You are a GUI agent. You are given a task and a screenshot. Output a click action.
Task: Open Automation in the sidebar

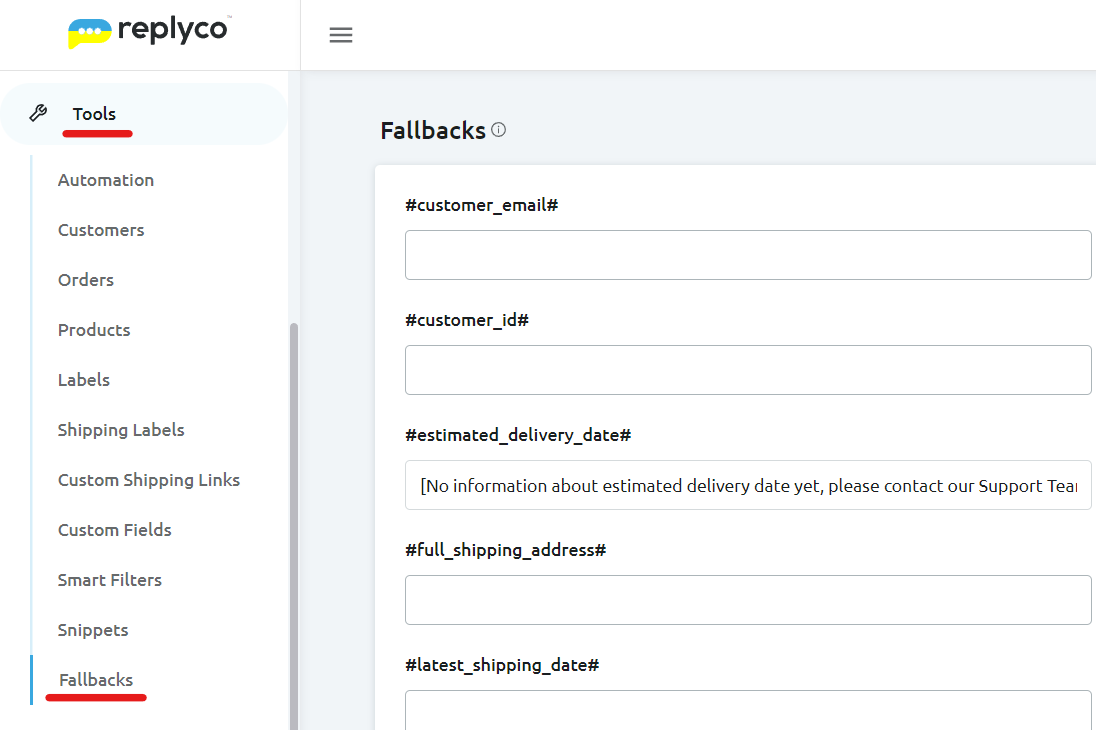point(106,180)
